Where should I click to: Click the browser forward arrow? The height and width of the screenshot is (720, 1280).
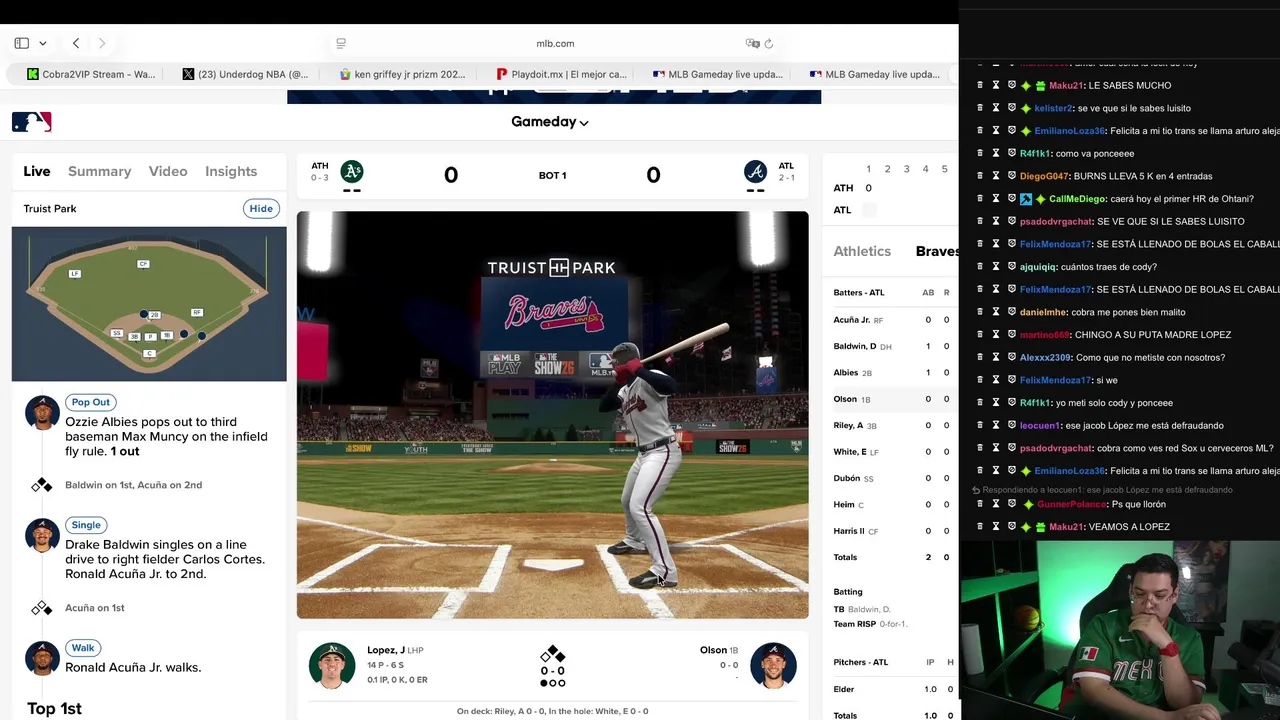pos(102,43)
